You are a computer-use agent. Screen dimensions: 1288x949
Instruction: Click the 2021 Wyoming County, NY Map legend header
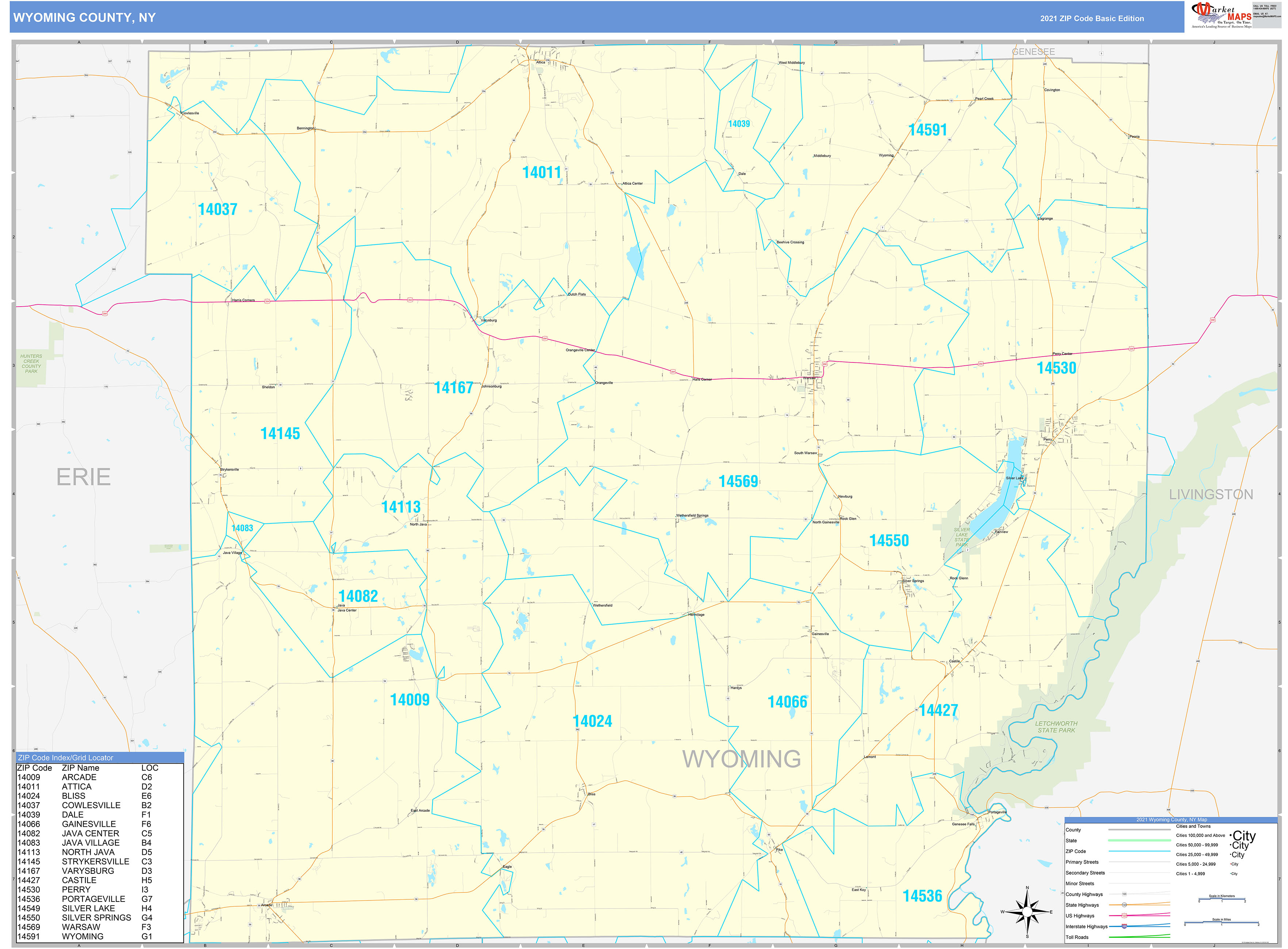point(1171,820)
